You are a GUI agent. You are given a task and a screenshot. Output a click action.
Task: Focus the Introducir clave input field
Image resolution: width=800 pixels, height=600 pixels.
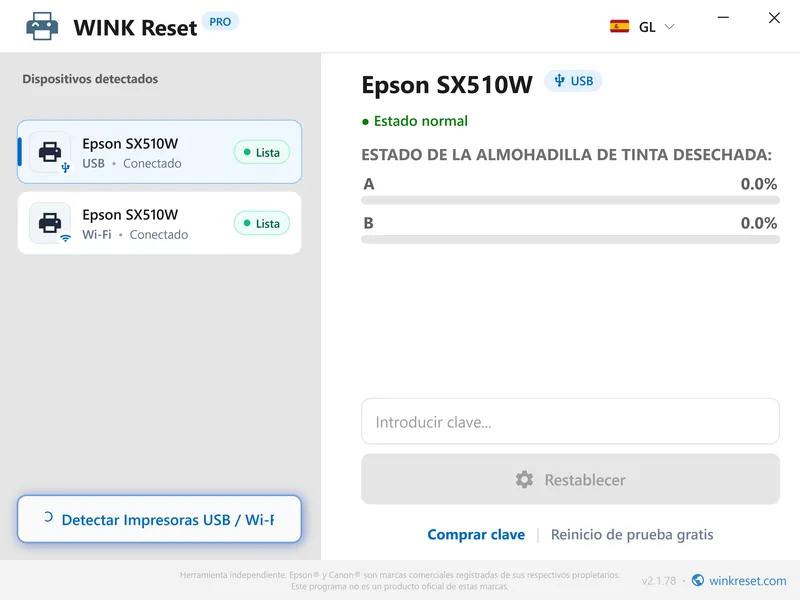click(x=570, y=421)
